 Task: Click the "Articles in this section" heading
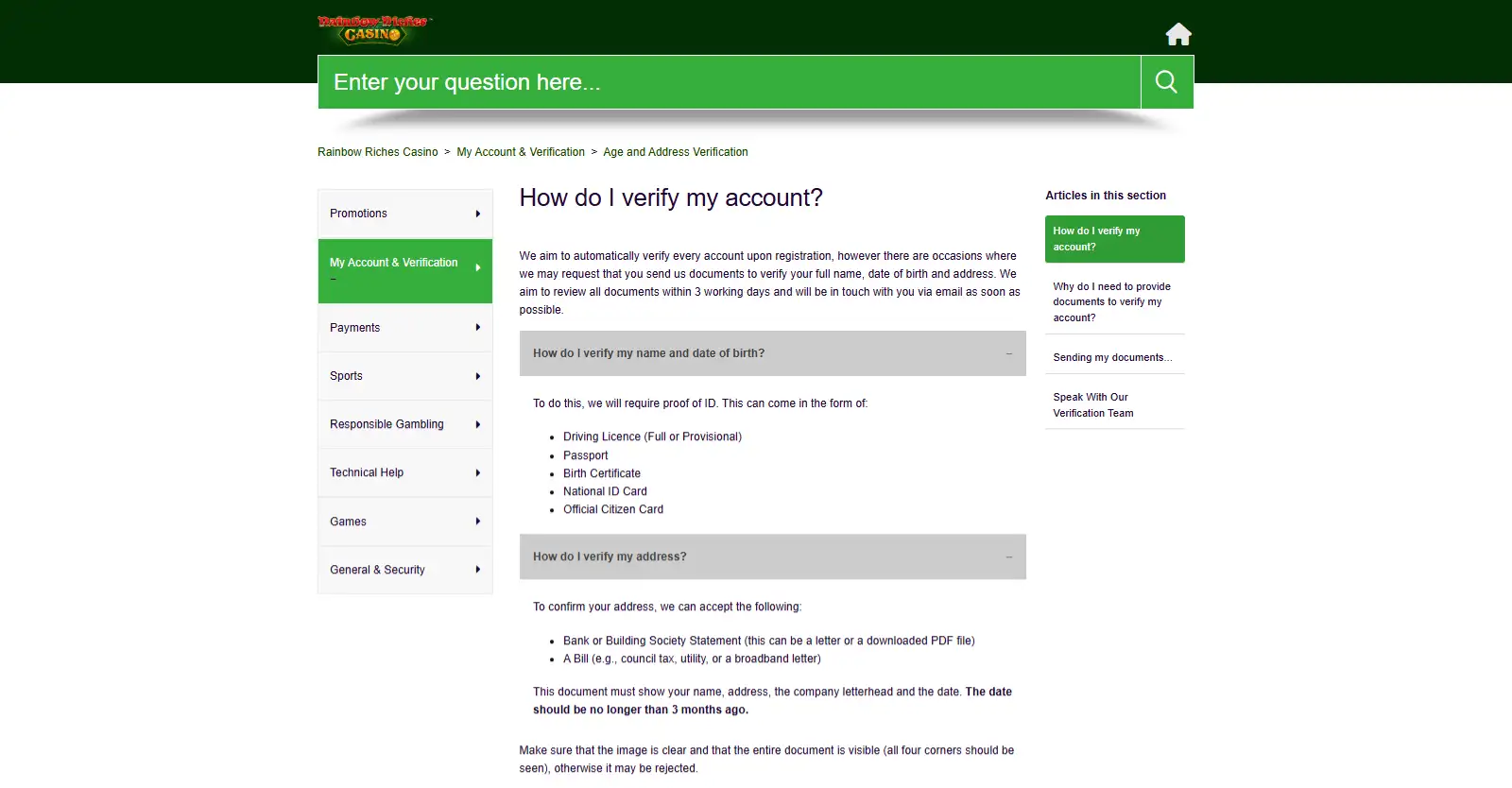(x=1106, y=196)
